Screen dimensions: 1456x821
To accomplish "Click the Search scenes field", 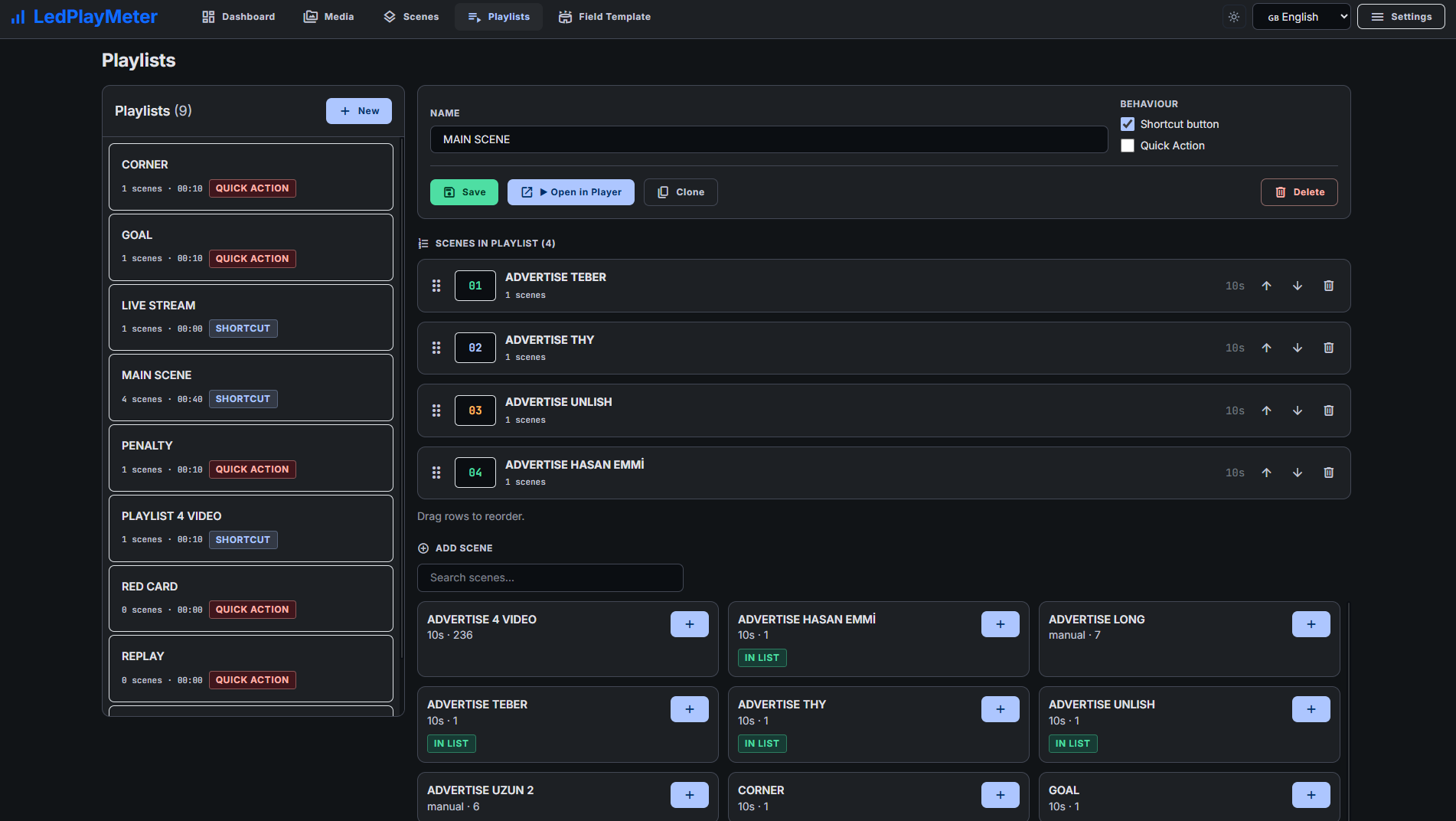I will 550,577.
